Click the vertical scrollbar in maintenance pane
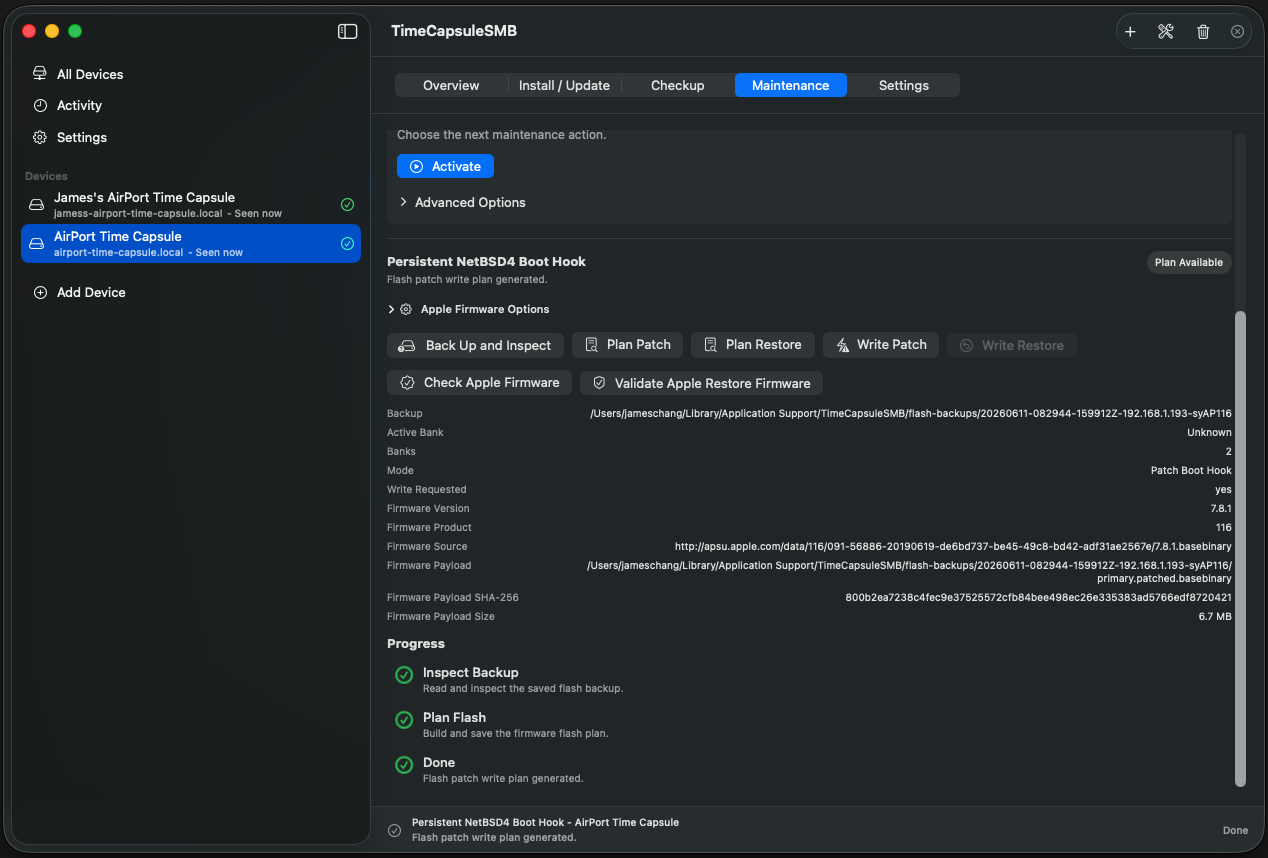 tap(1241, 548)
